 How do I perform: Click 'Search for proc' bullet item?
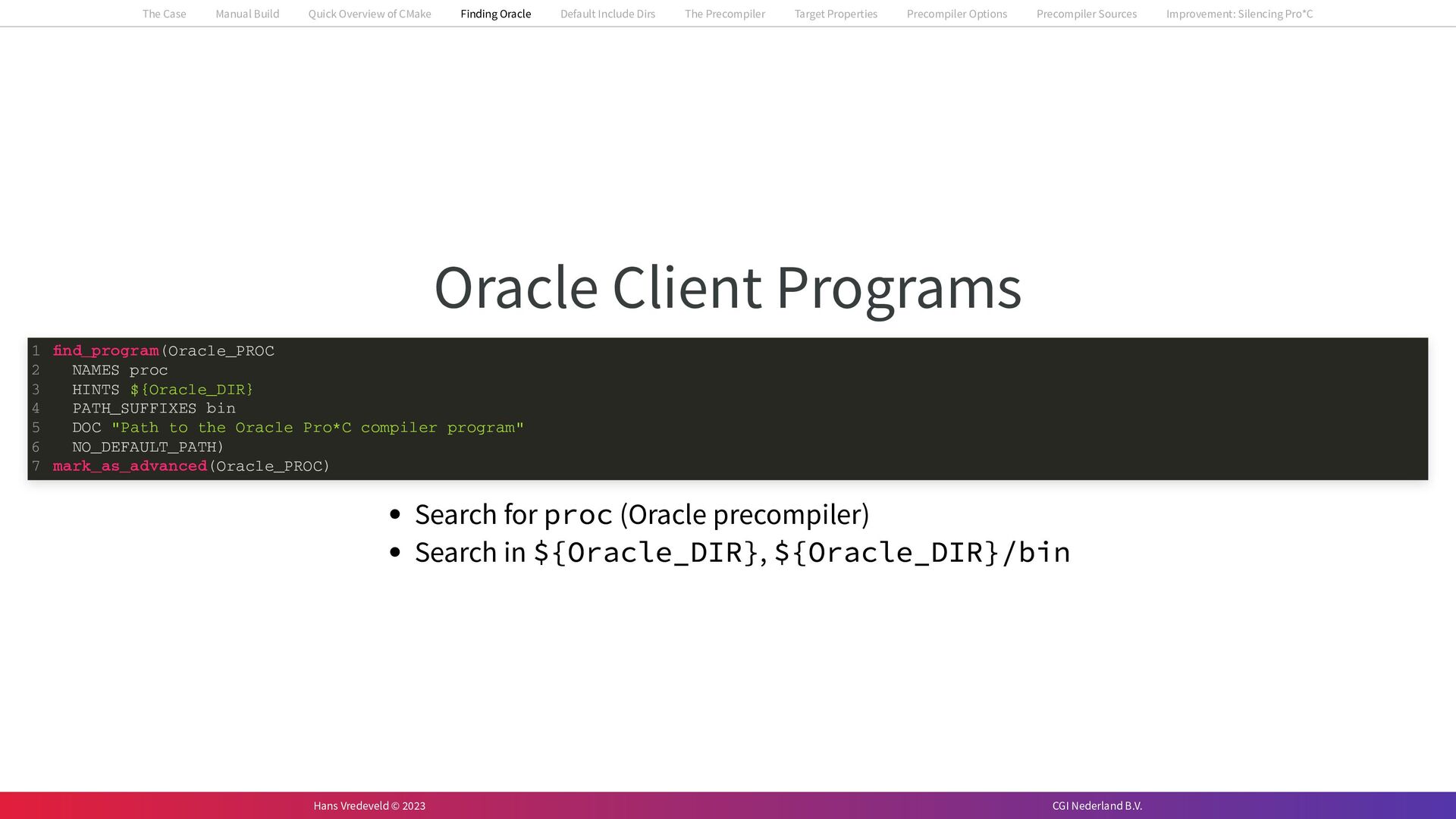pyautogui.click(x=642, y=515)
